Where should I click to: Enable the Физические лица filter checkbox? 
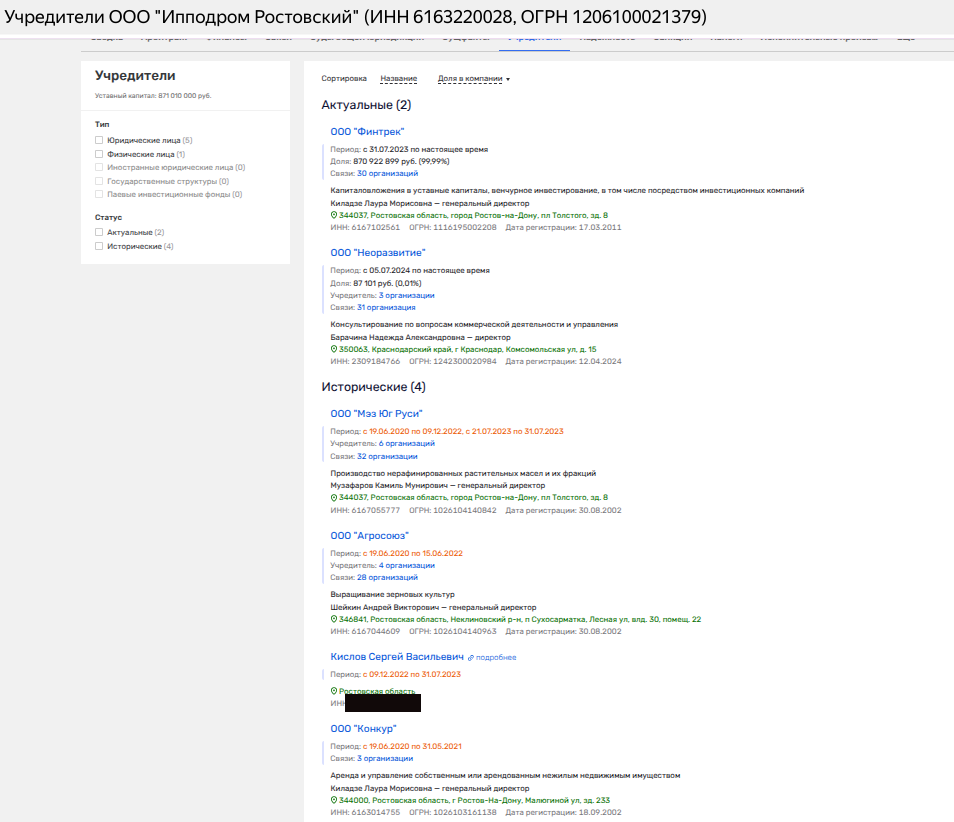pos(99,154)
